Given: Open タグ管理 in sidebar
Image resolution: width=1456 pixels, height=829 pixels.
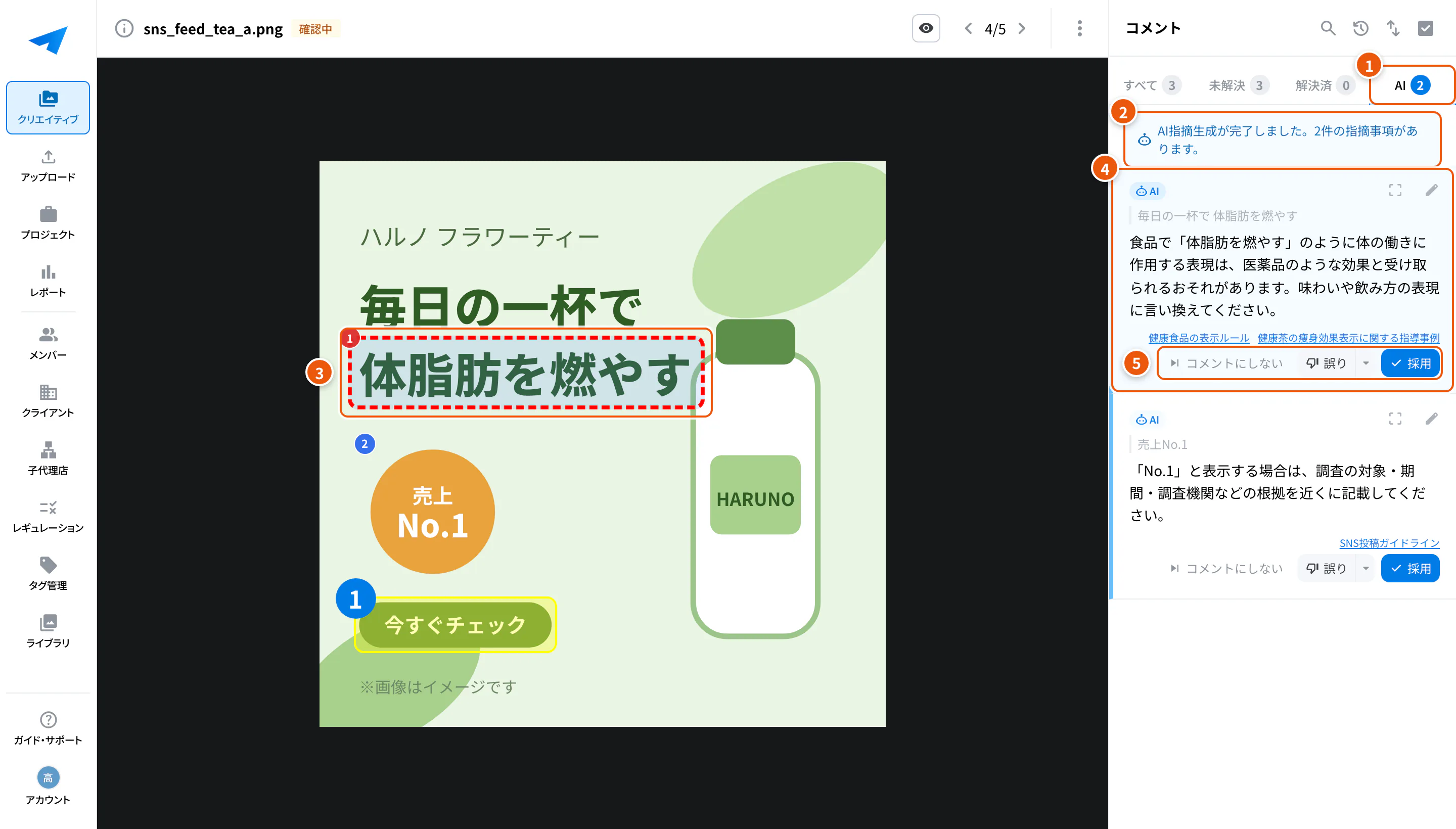Looking at the screenshot, I should pos(48,574).
